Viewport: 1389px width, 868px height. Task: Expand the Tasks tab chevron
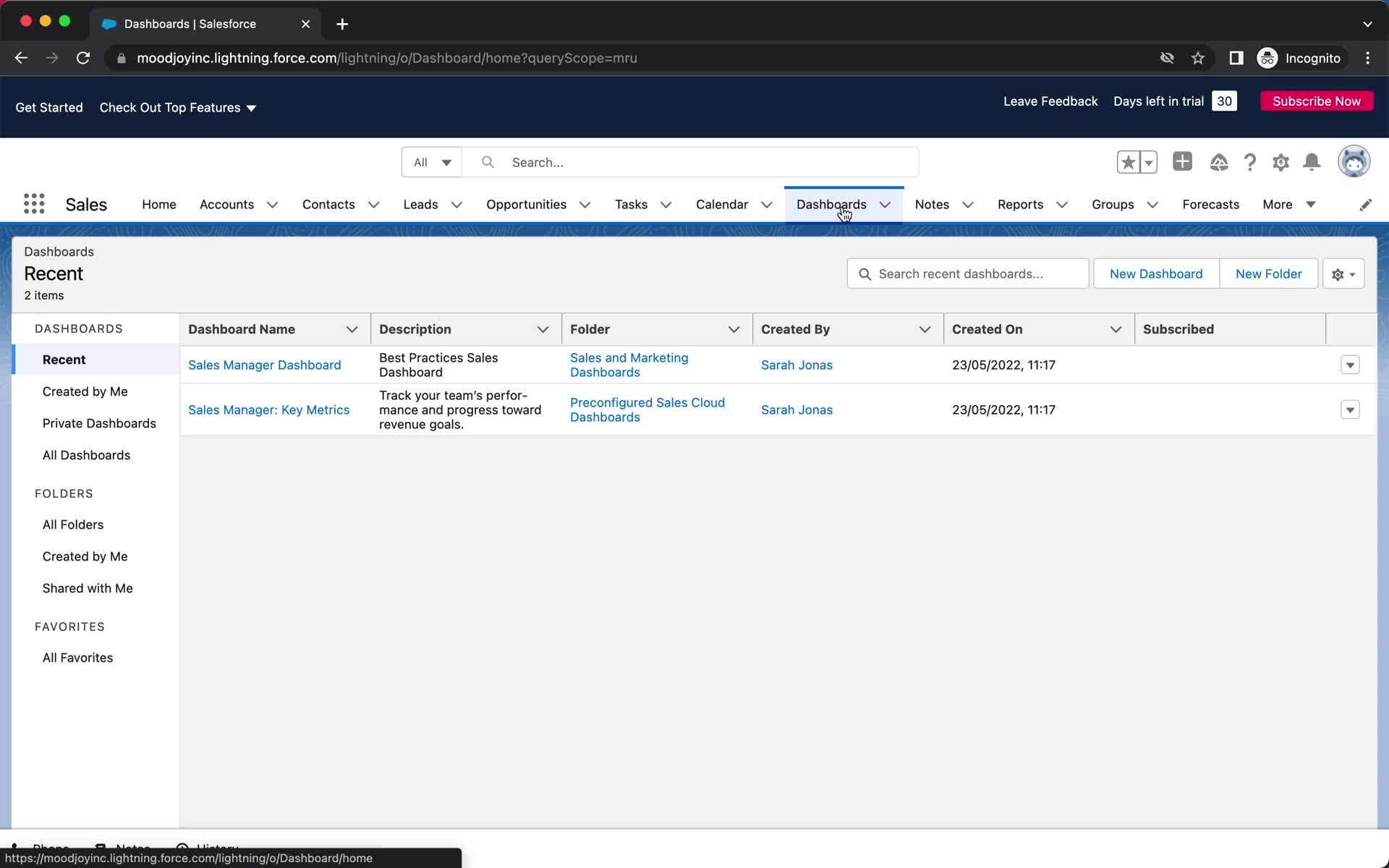point(666,205)
